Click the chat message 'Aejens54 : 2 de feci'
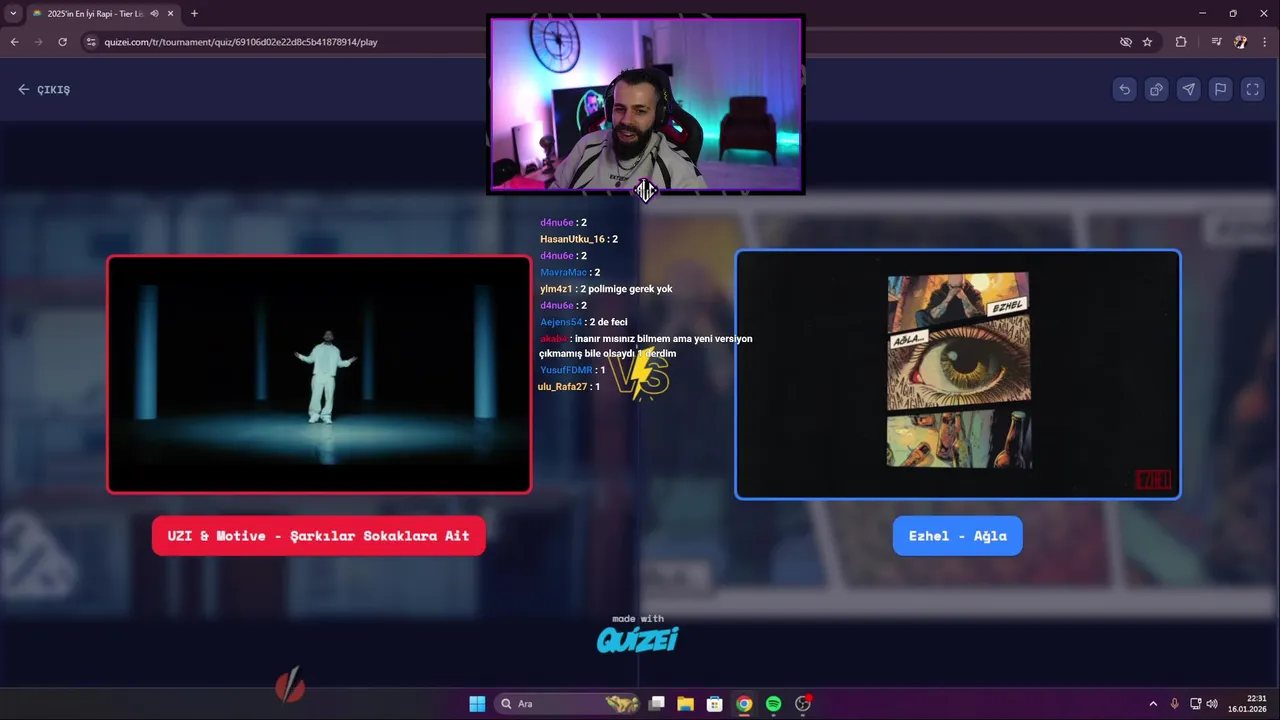 coord(584,322)
